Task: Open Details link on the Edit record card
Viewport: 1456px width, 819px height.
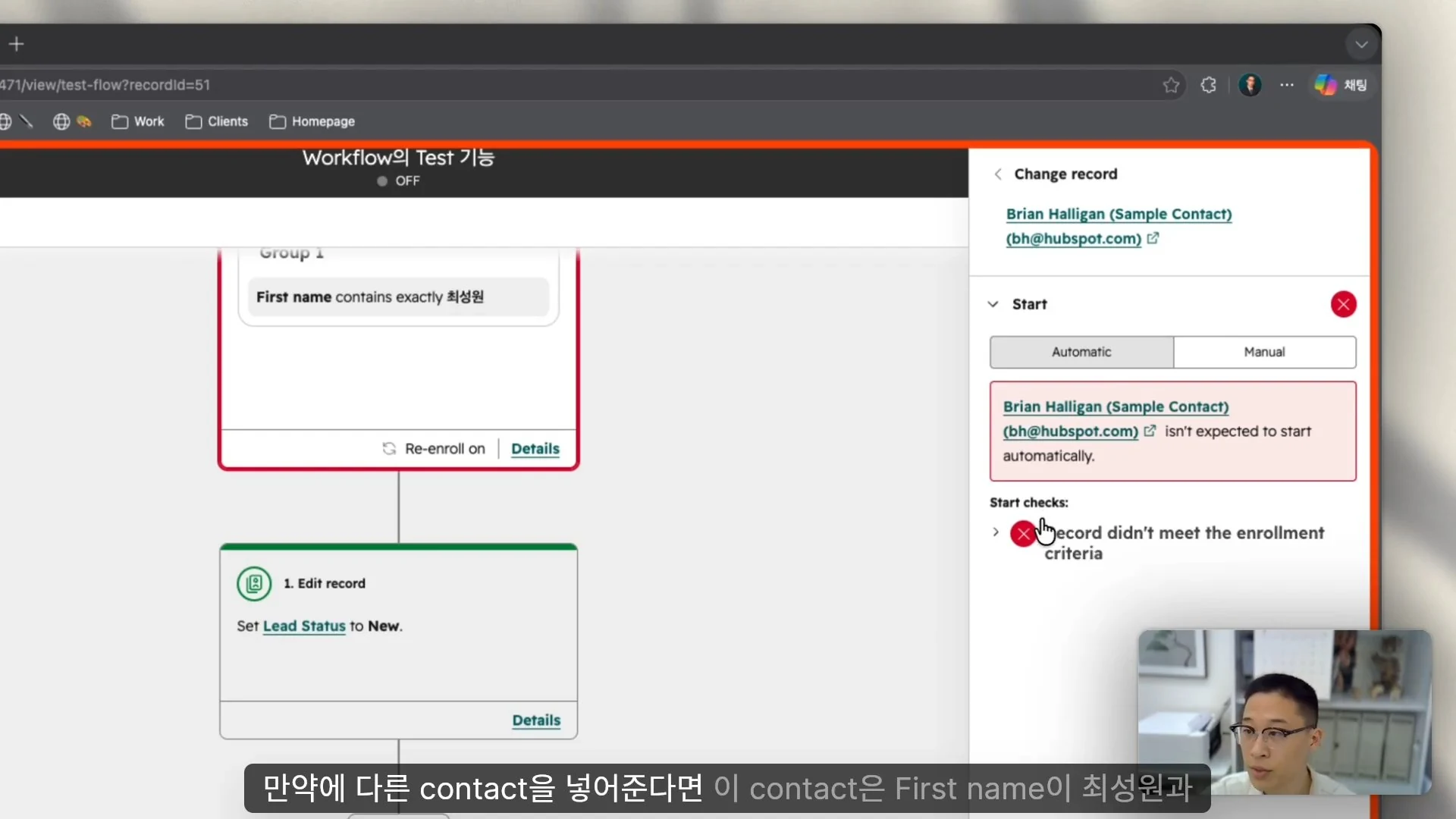Action: point(536,720)
